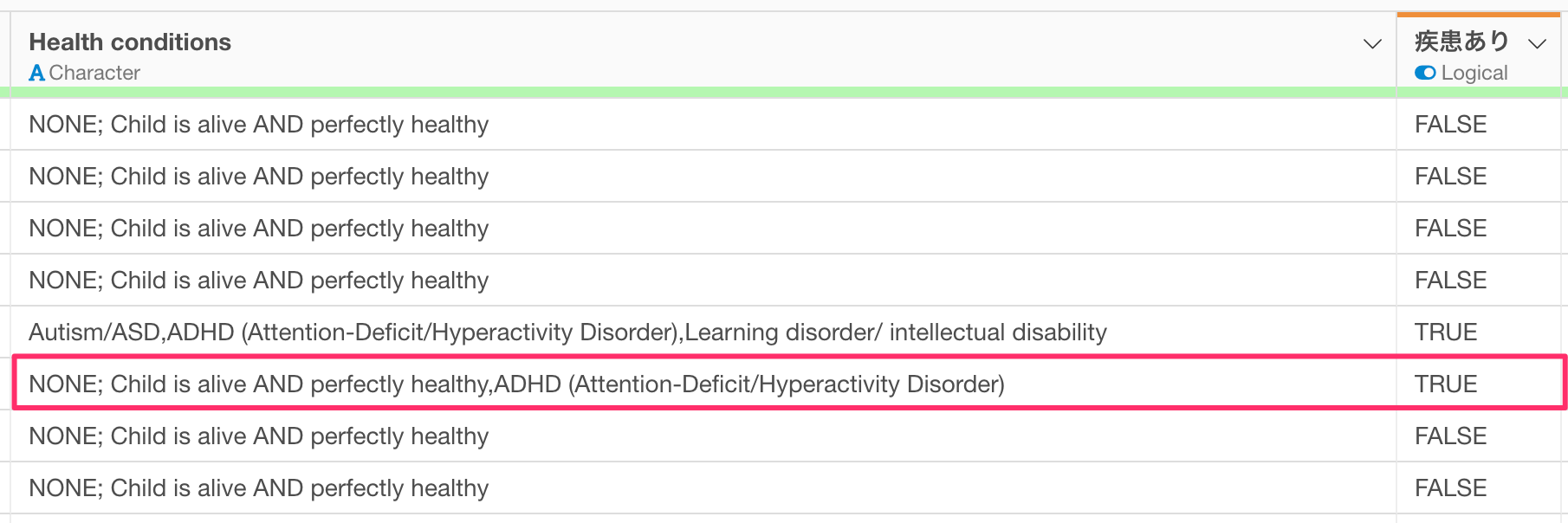The height and width of the screenshot is (523, 1568).
Task: Click the TRUE value in the highlighted row
Action: point(1446,384)
